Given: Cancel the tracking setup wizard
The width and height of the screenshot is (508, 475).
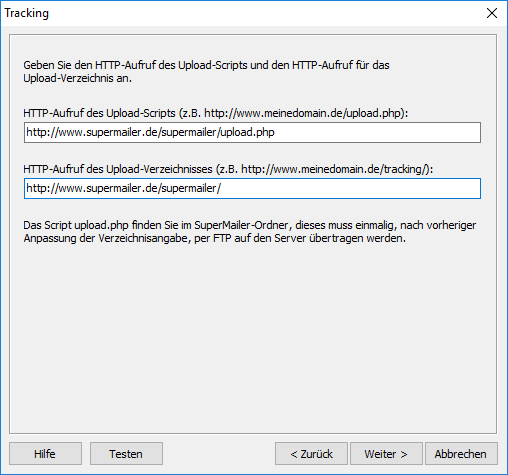Looking at the screenshot, I should pyautogui.click(x=461, y=453).
